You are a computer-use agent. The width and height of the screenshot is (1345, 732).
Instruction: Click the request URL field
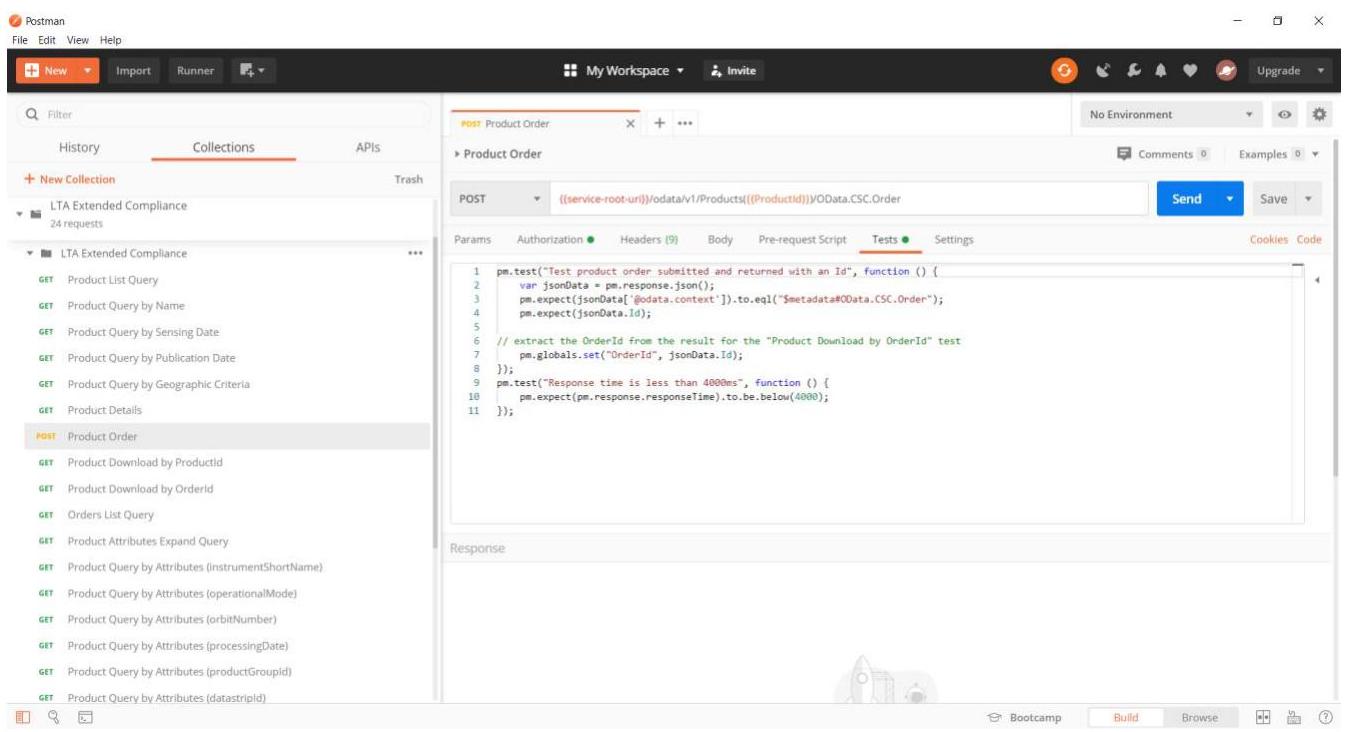[848, 199]
